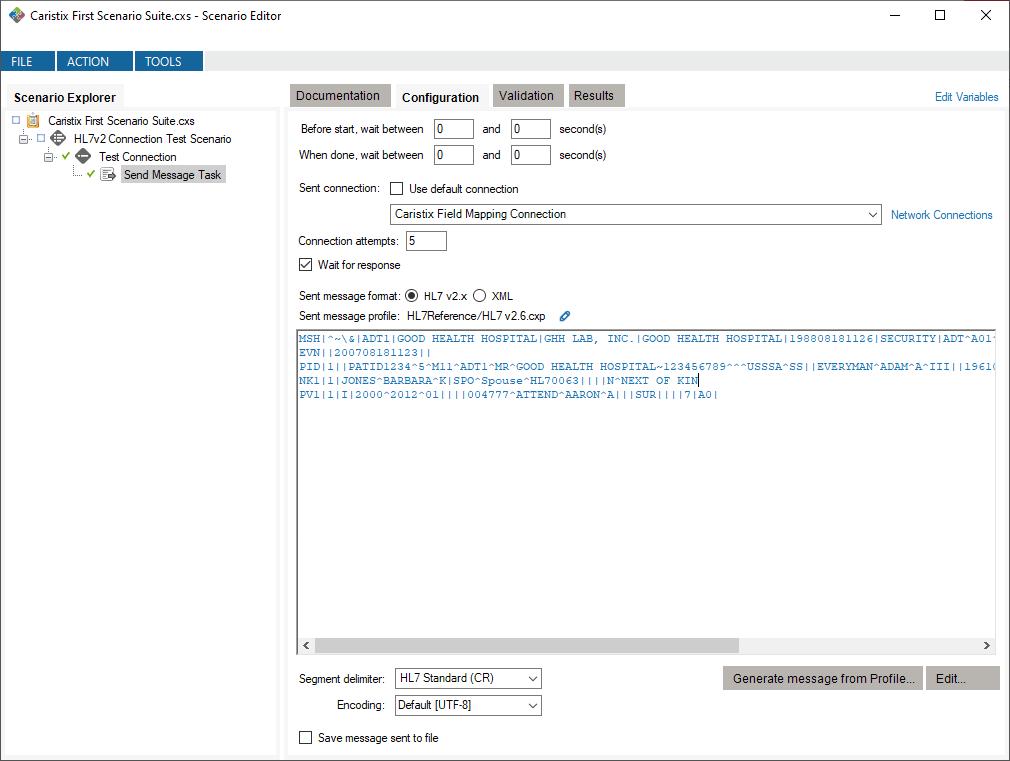
Task: Switch to the Validation tab
Action: click(x=528, y=95)
